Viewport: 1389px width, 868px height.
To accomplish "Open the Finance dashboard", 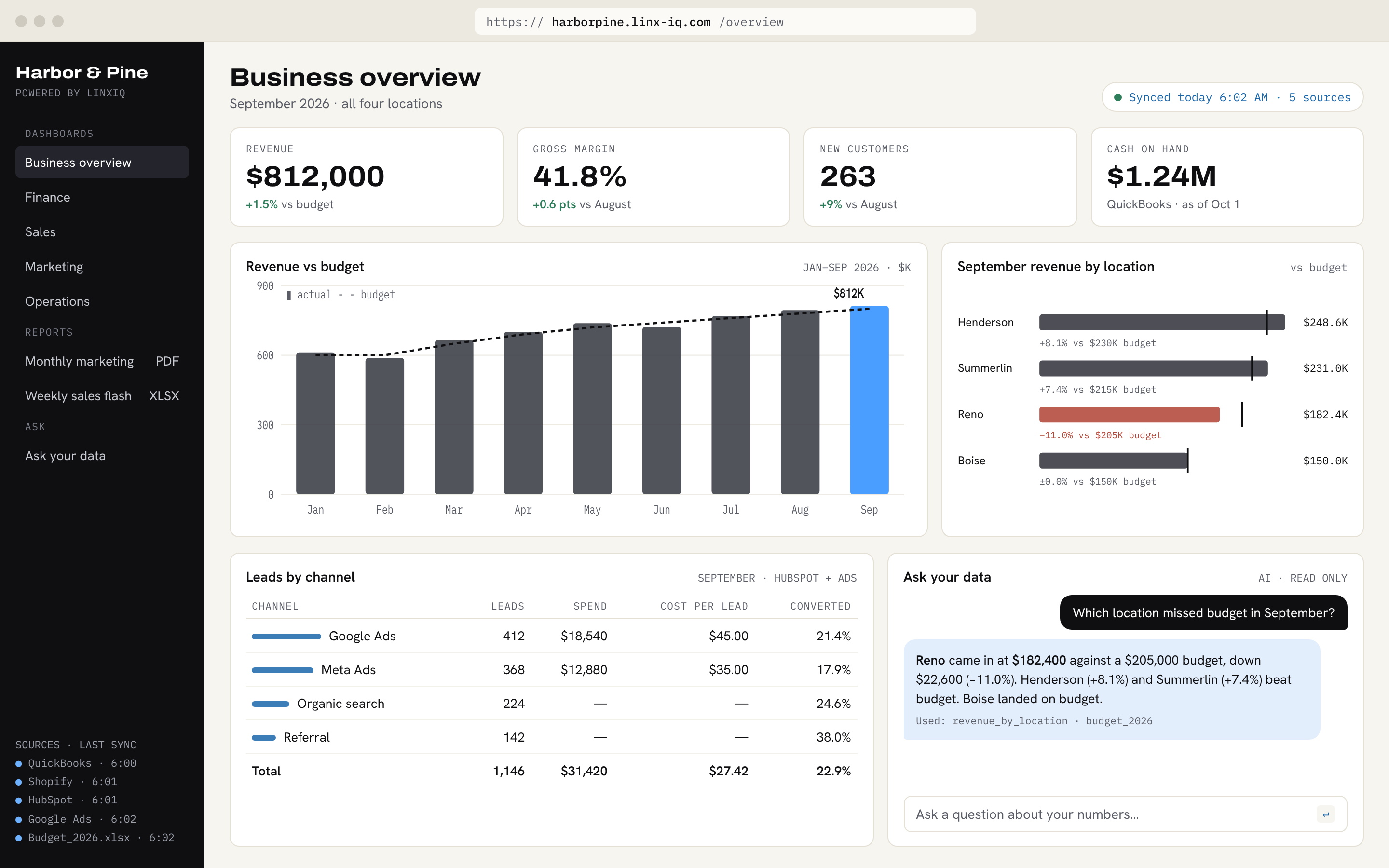I will 102,197.
